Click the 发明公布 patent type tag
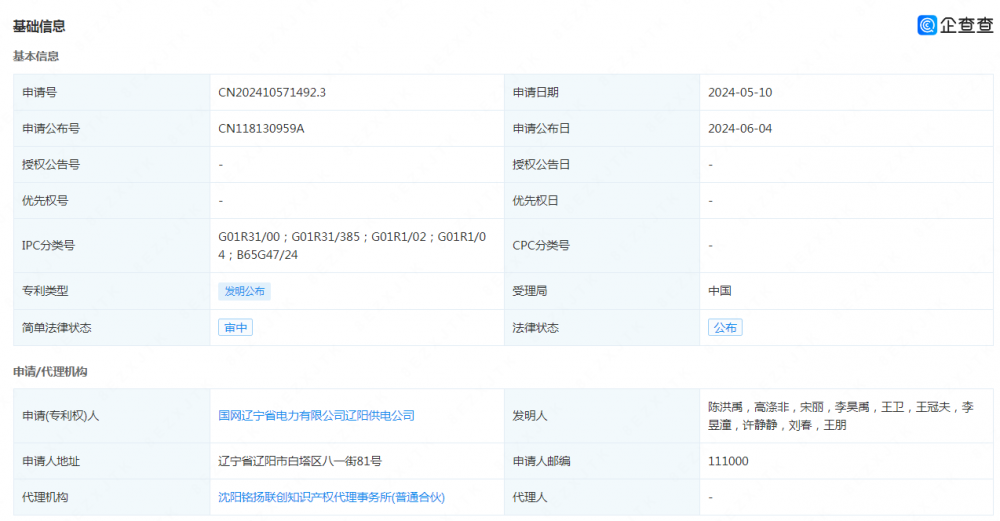Viewport: 1000px width, 521px height. pos(244,291)
